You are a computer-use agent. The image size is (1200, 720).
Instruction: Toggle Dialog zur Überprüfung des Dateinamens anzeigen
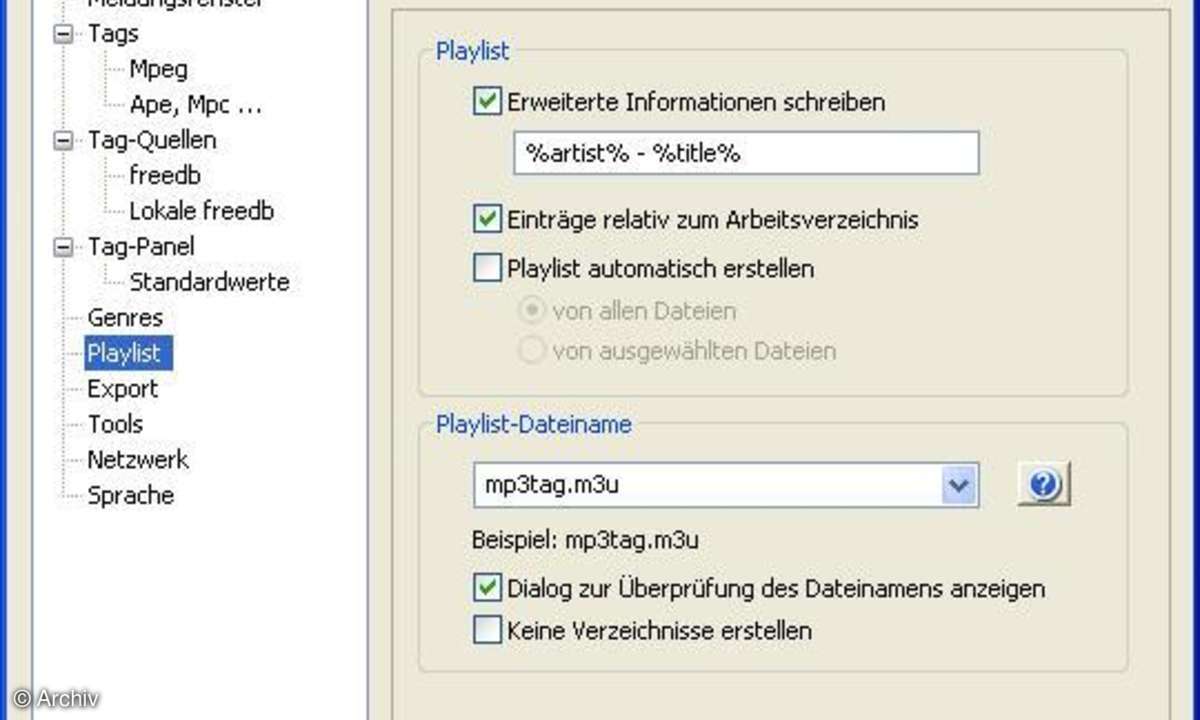(487, 588)
